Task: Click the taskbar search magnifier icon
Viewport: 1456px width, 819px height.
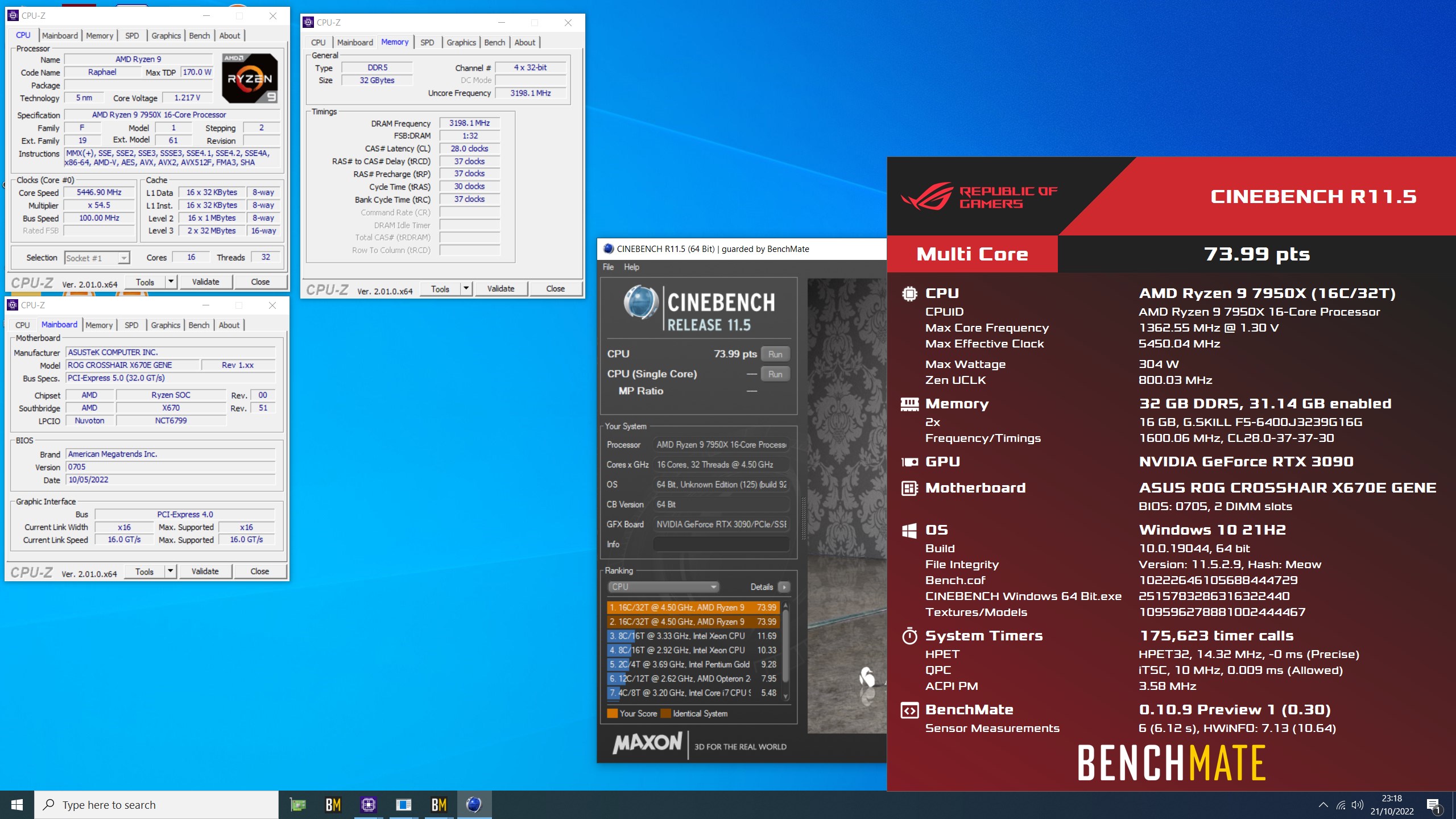Action: (x=49, y=805)
